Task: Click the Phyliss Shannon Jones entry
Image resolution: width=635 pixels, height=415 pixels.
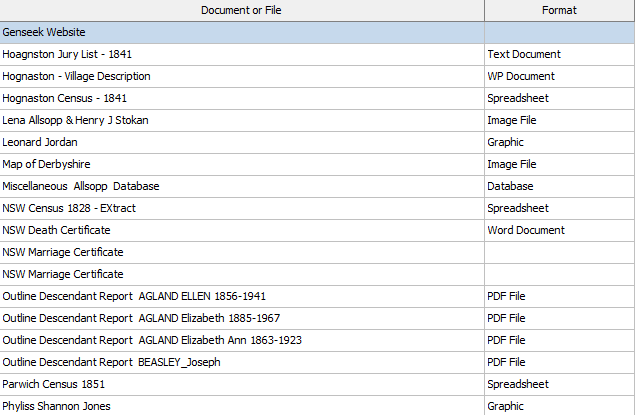Action: (x=57, y=406)
